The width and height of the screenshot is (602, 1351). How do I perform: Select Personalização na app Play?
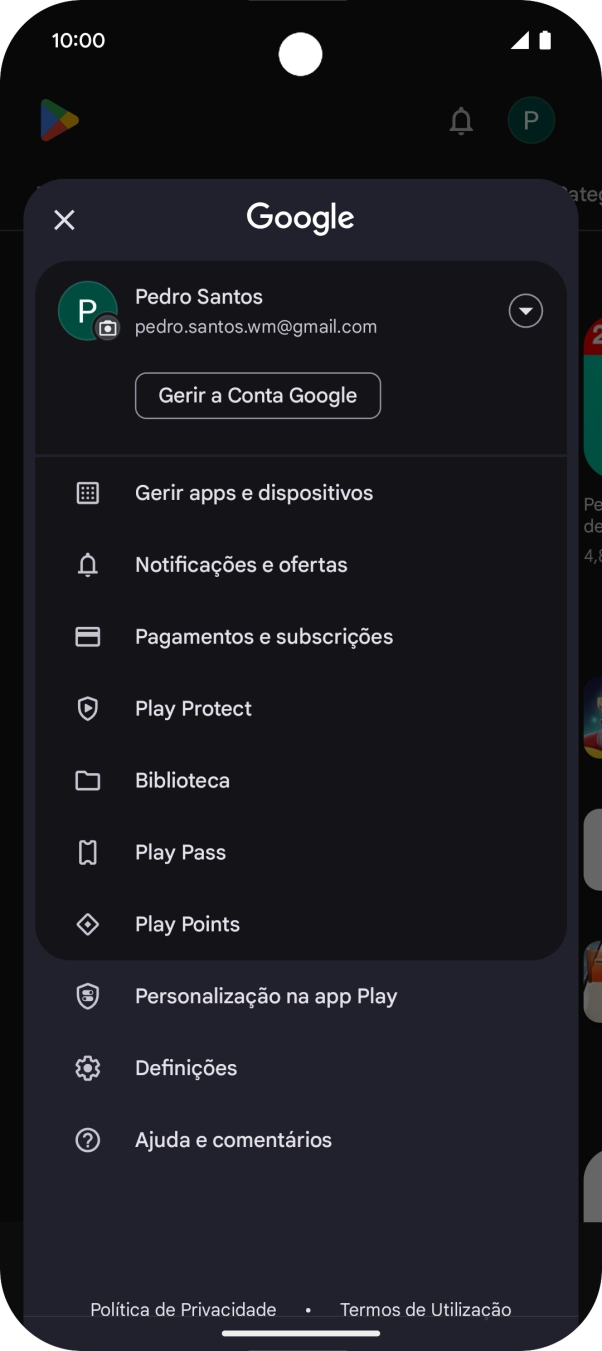(266, 996)
